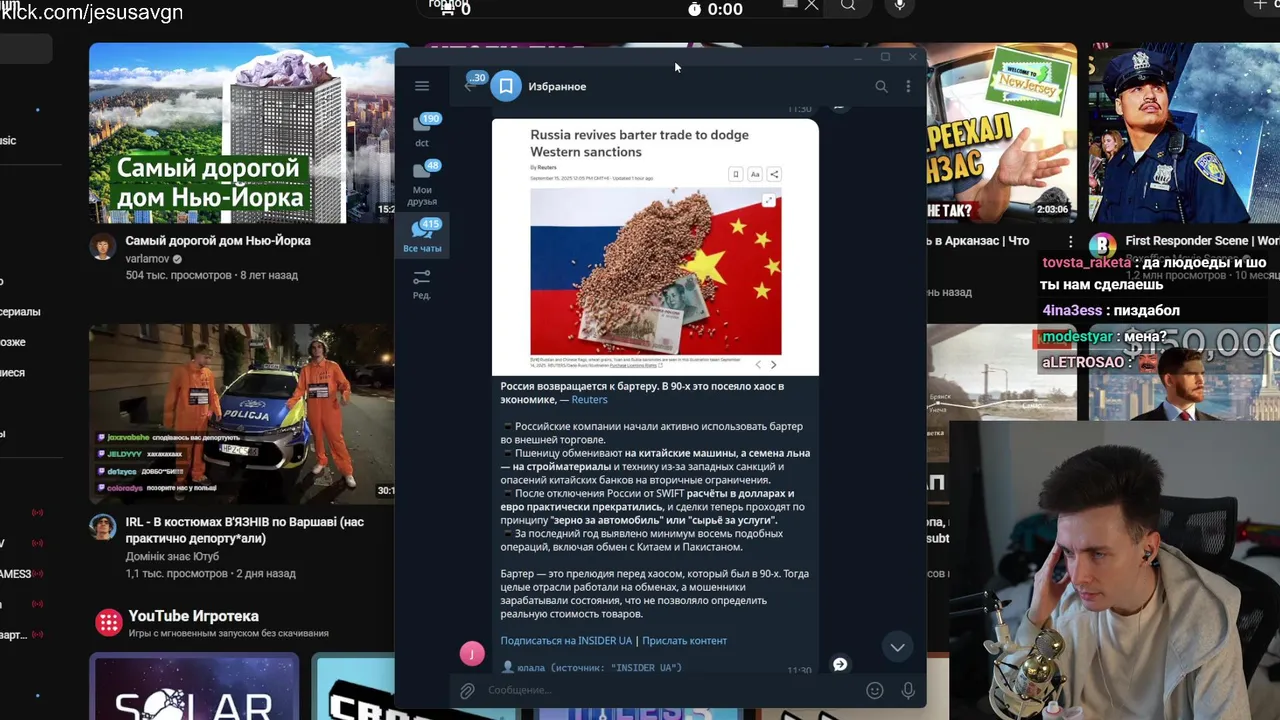
Task: Open the YouTube Игротека heading
Action: pyautogui.click(x=193, y=616)
